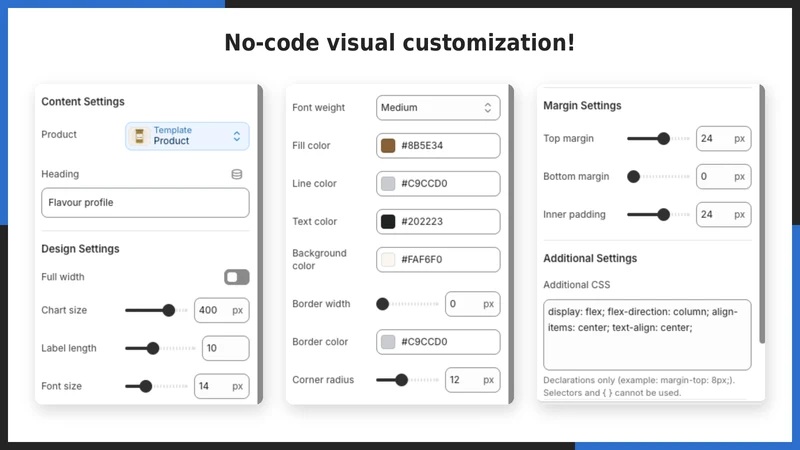Click the left panel vertical scrollbar
This screenshot has width=800, height=450.
coord(260,244)
